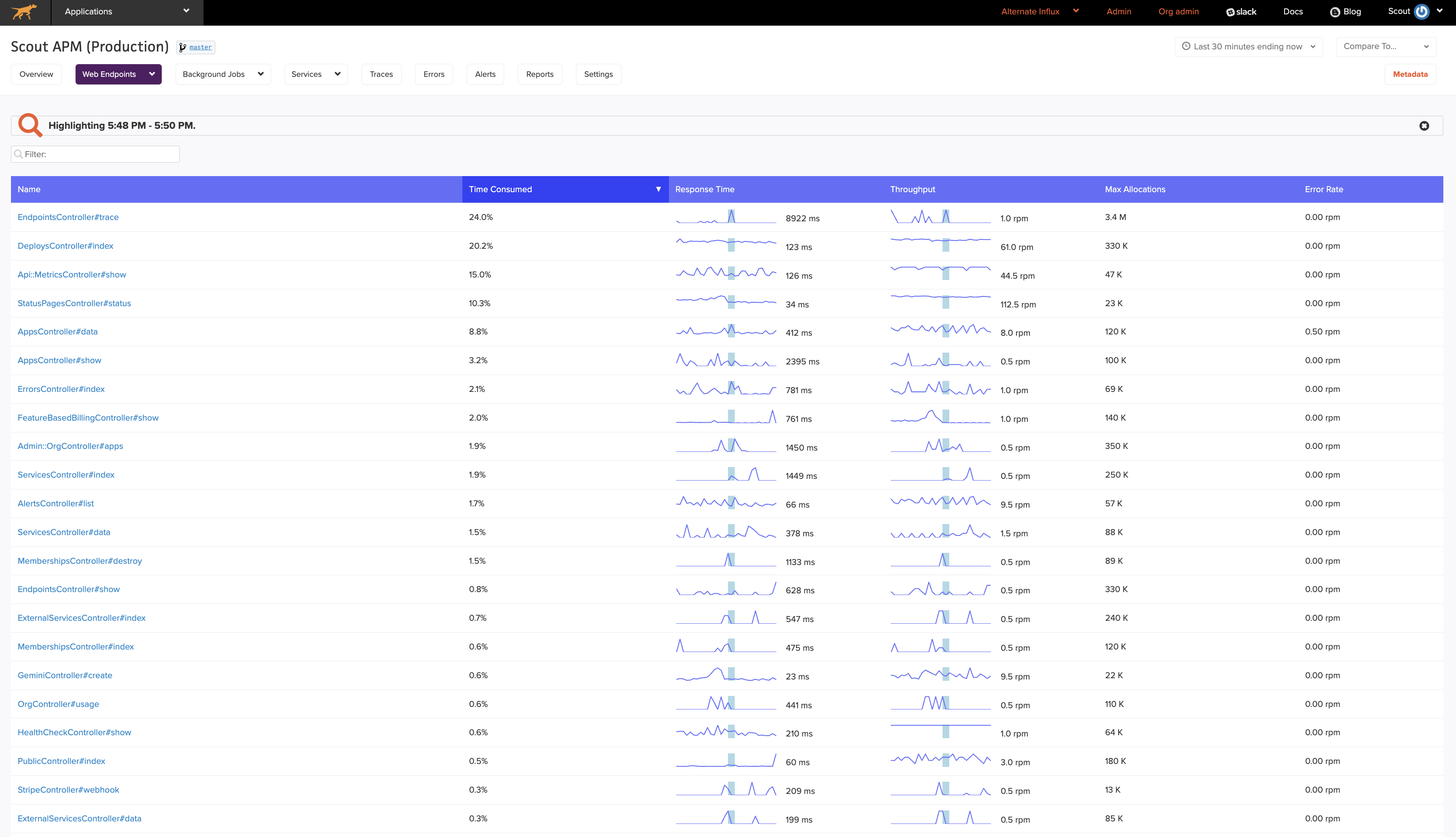Open ExternalServicesController#data endpoint
The image size is (1456, 837).
click(x=79, y=818)
